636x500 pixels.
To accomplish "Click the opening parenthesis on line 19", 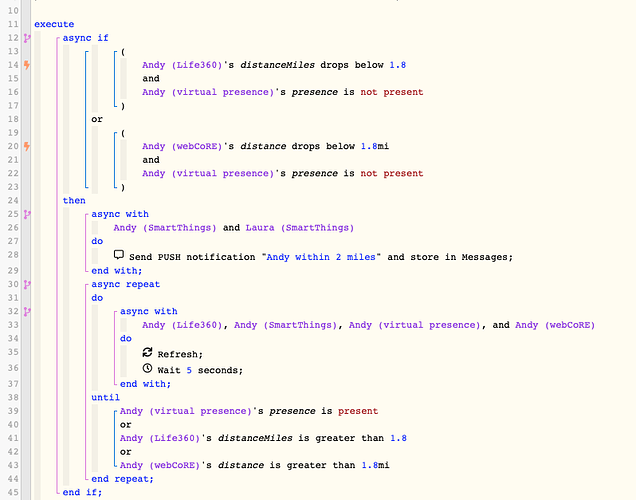I will [123, 133].
